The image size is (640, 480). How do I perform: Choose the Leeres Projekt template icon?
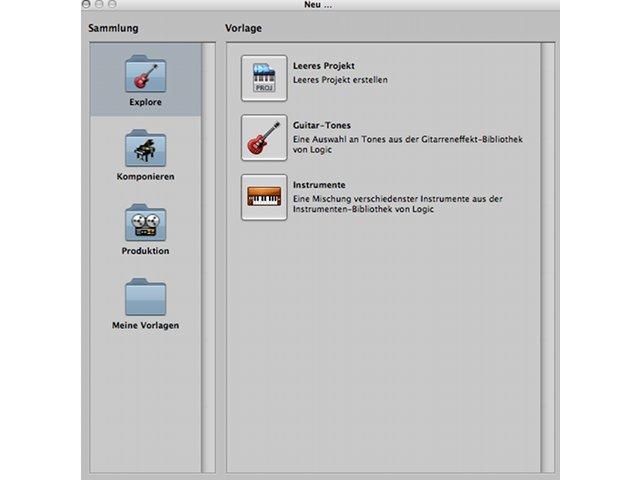point(264,78)
